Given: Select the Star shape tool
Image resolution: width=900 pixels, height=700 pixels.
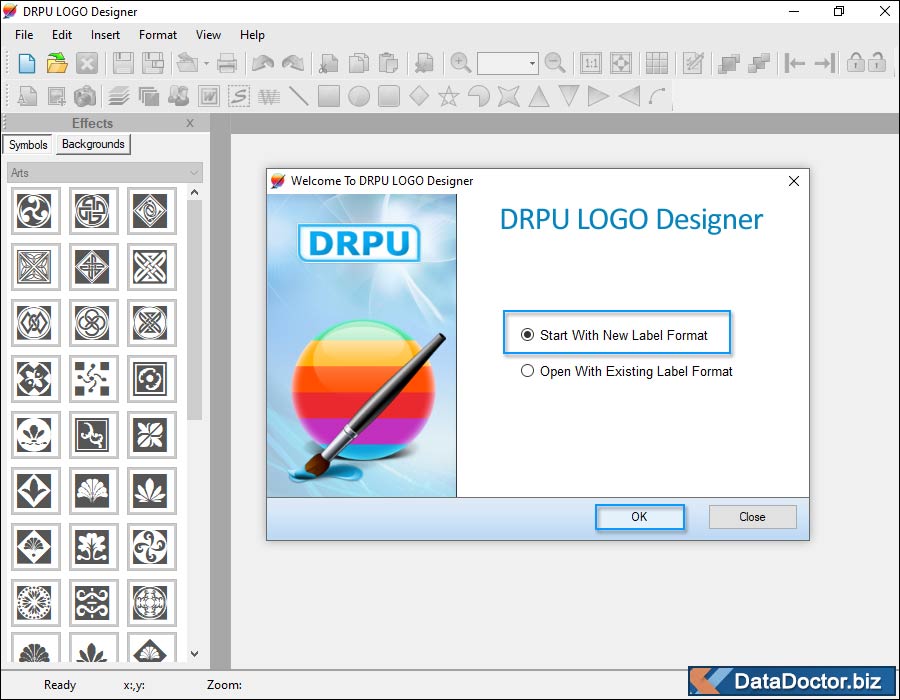Looking at the screenshot, I should pos(449,96).
